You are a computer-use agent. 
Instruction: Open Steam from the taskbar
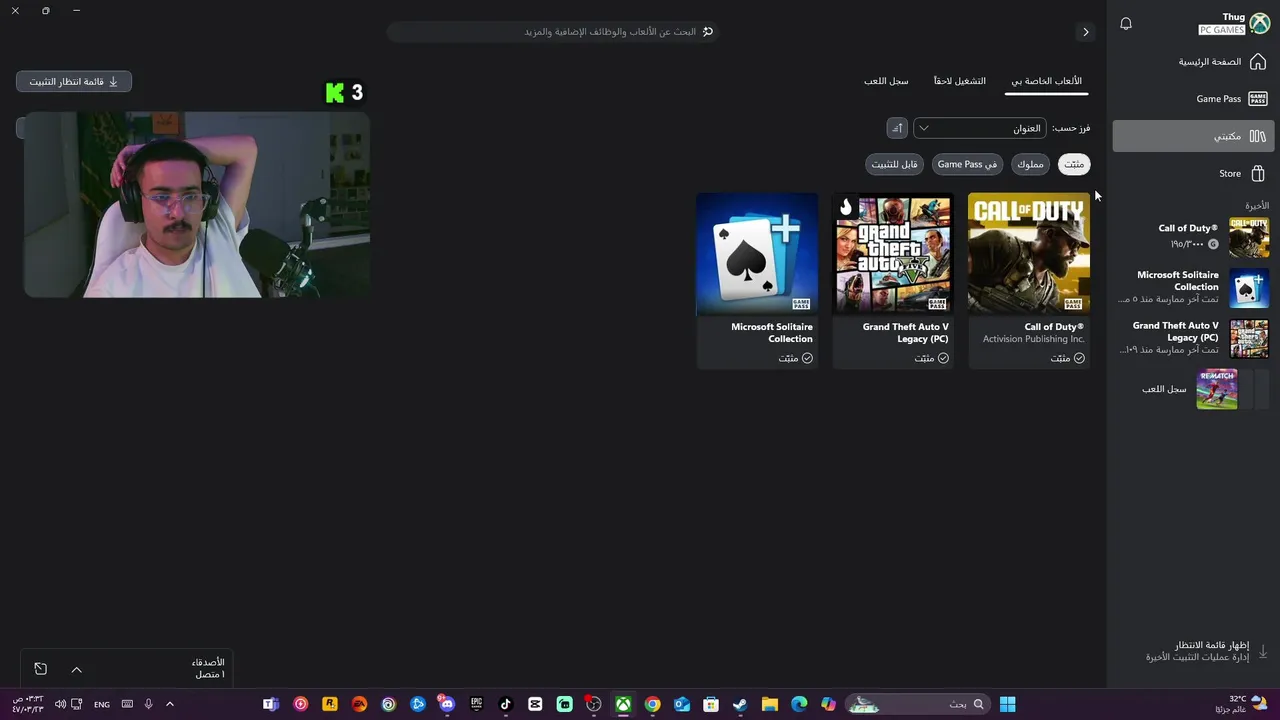click(x=740, y=704)
